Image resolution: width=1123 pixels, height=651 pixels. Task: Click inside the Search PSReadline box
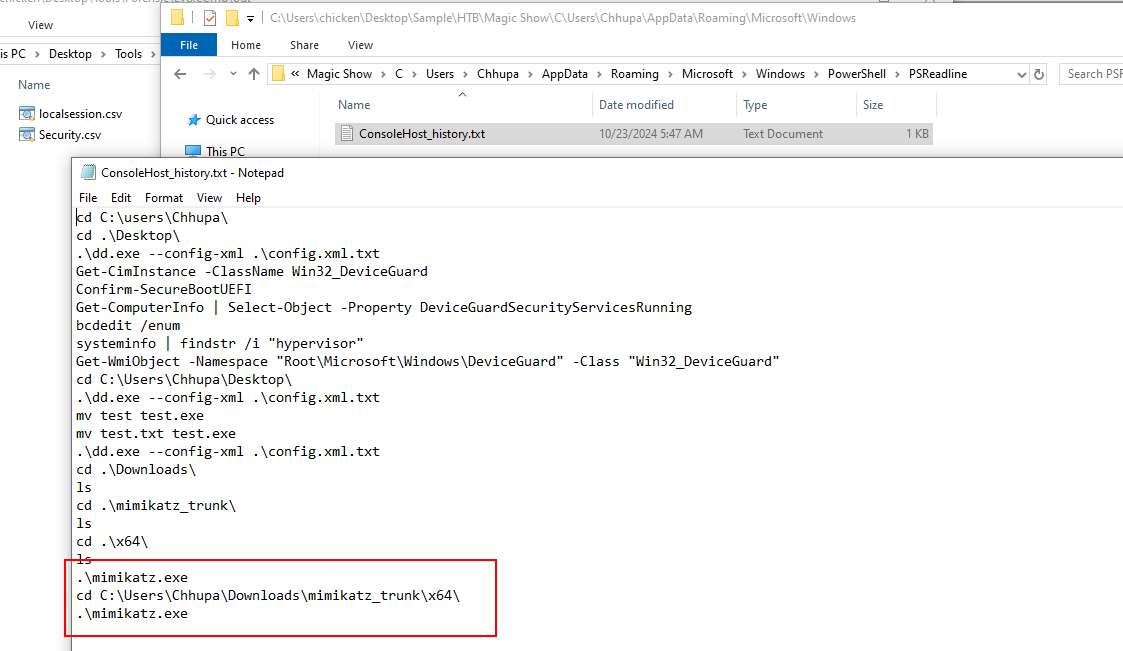(1092, 74)
